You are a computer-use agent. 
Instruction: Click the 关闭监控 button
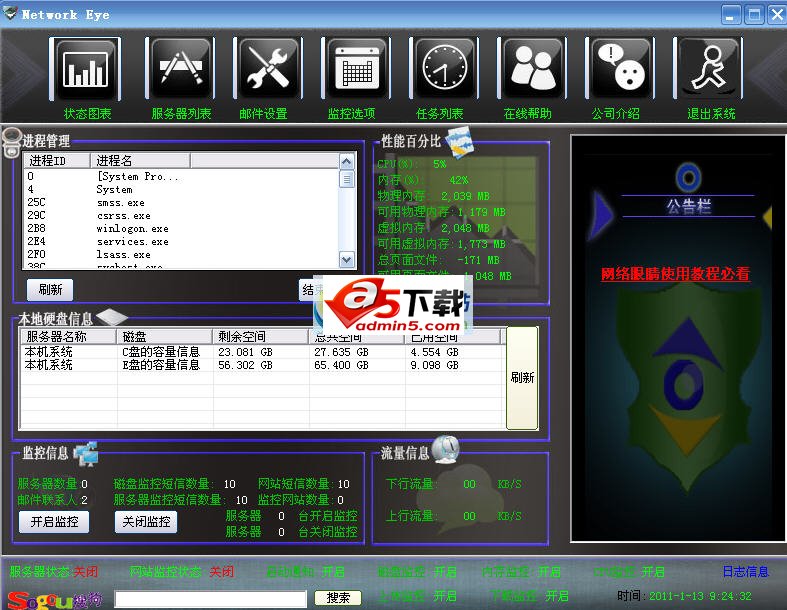pos(146,522)
